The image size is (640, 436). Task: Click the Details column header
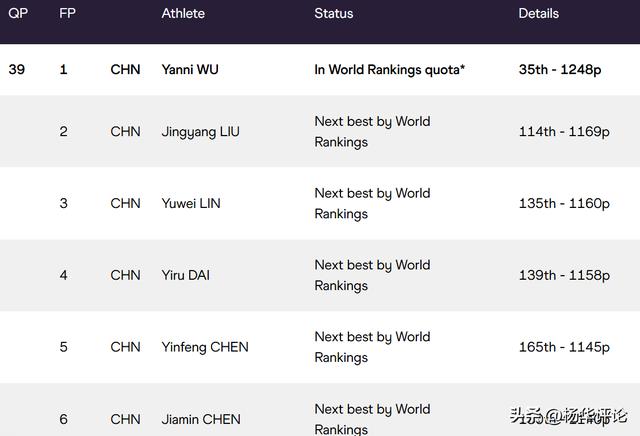pyautogui.click(x=538, y=13)
